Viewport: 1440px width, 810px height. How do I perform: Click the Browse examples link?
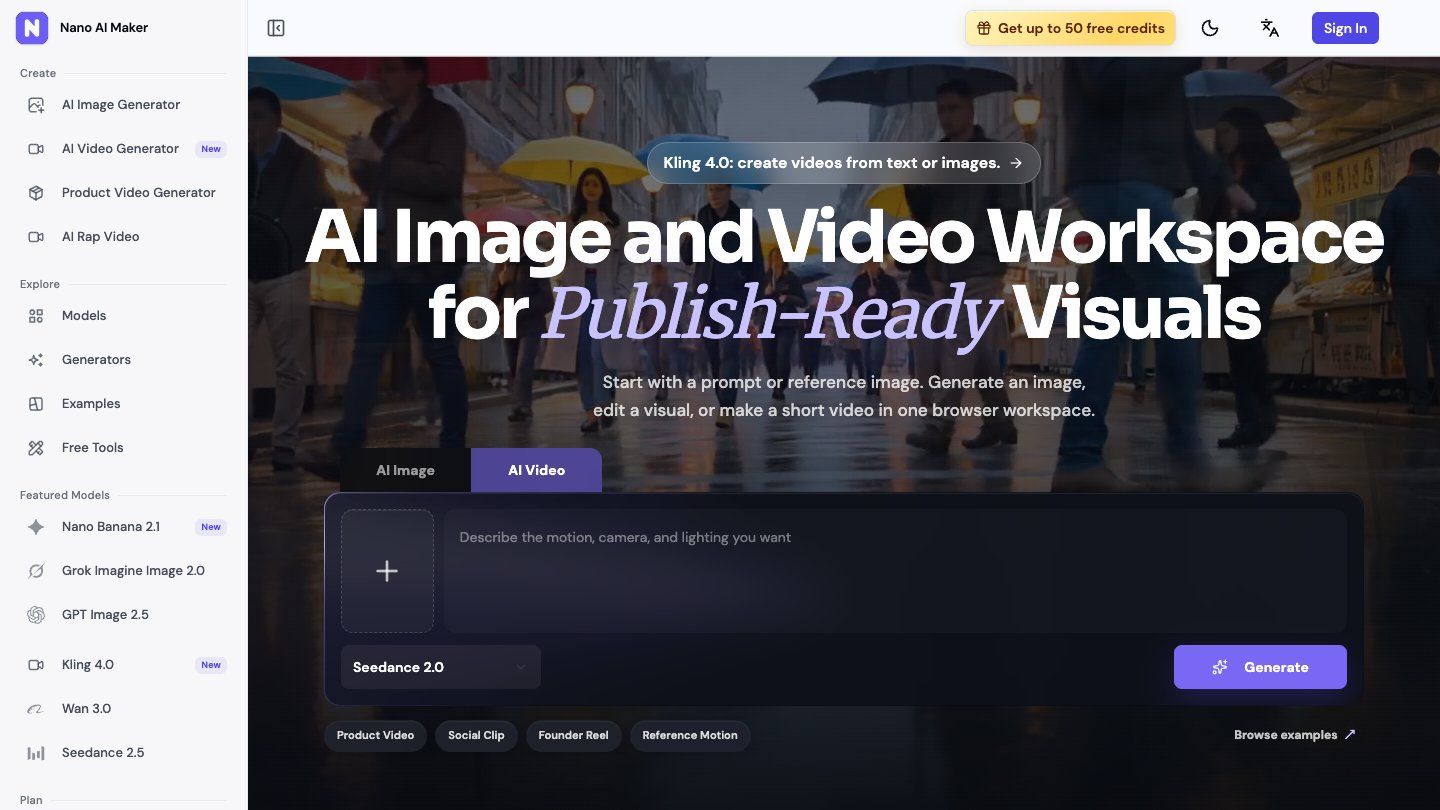(x=1295, y=735)
